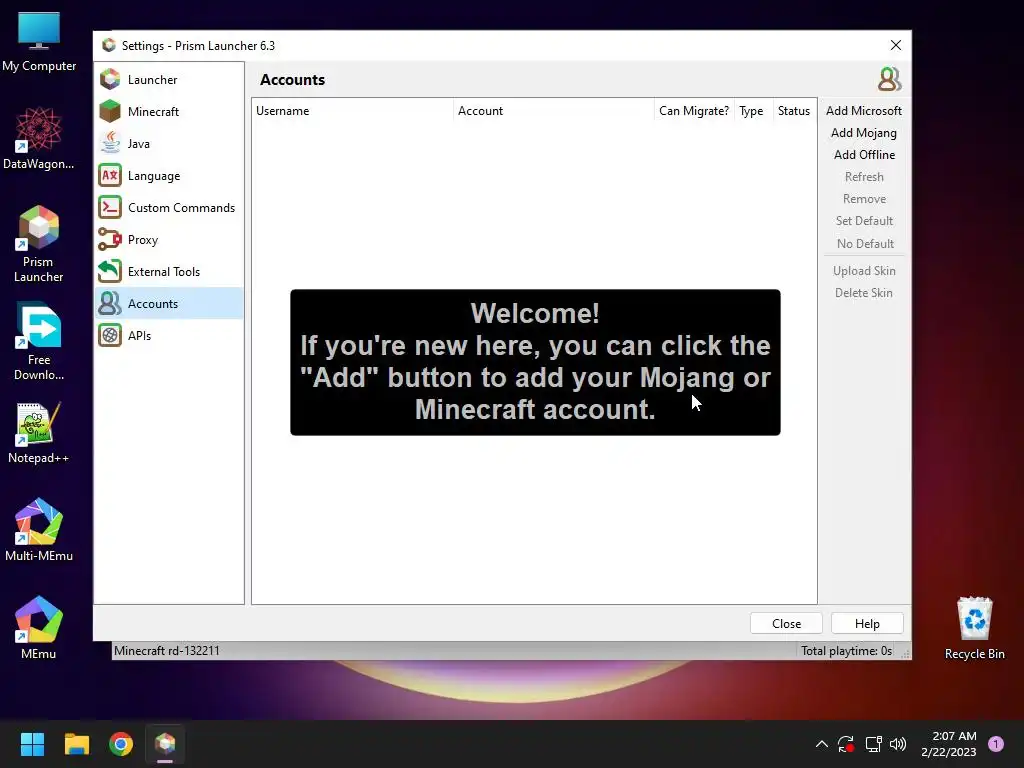
Task: Launch Google Chrome from taskbar
Action: coord(121,744)
